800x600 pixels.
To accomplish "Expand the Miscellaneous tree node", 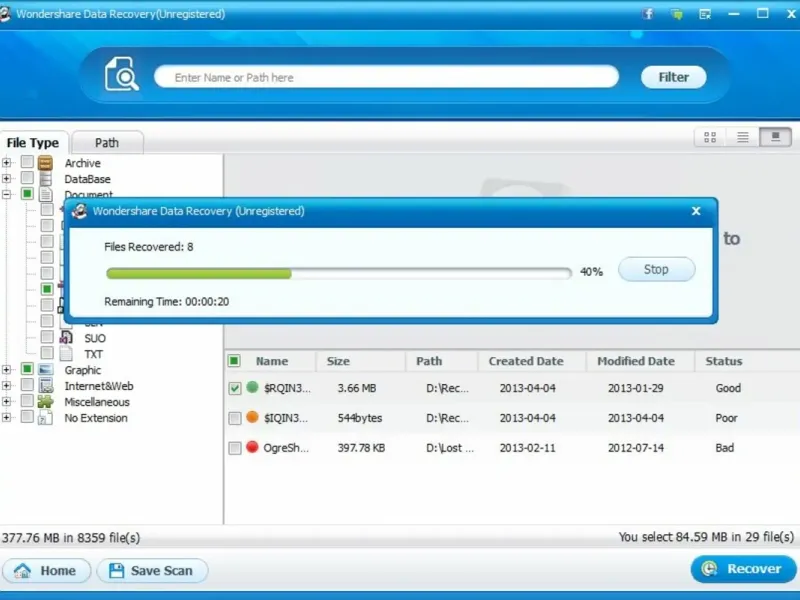I will point(6,401).
